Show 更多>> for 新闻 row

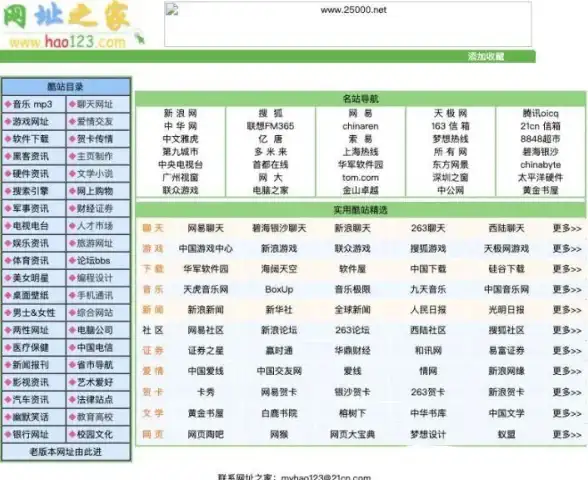point(567,310)
